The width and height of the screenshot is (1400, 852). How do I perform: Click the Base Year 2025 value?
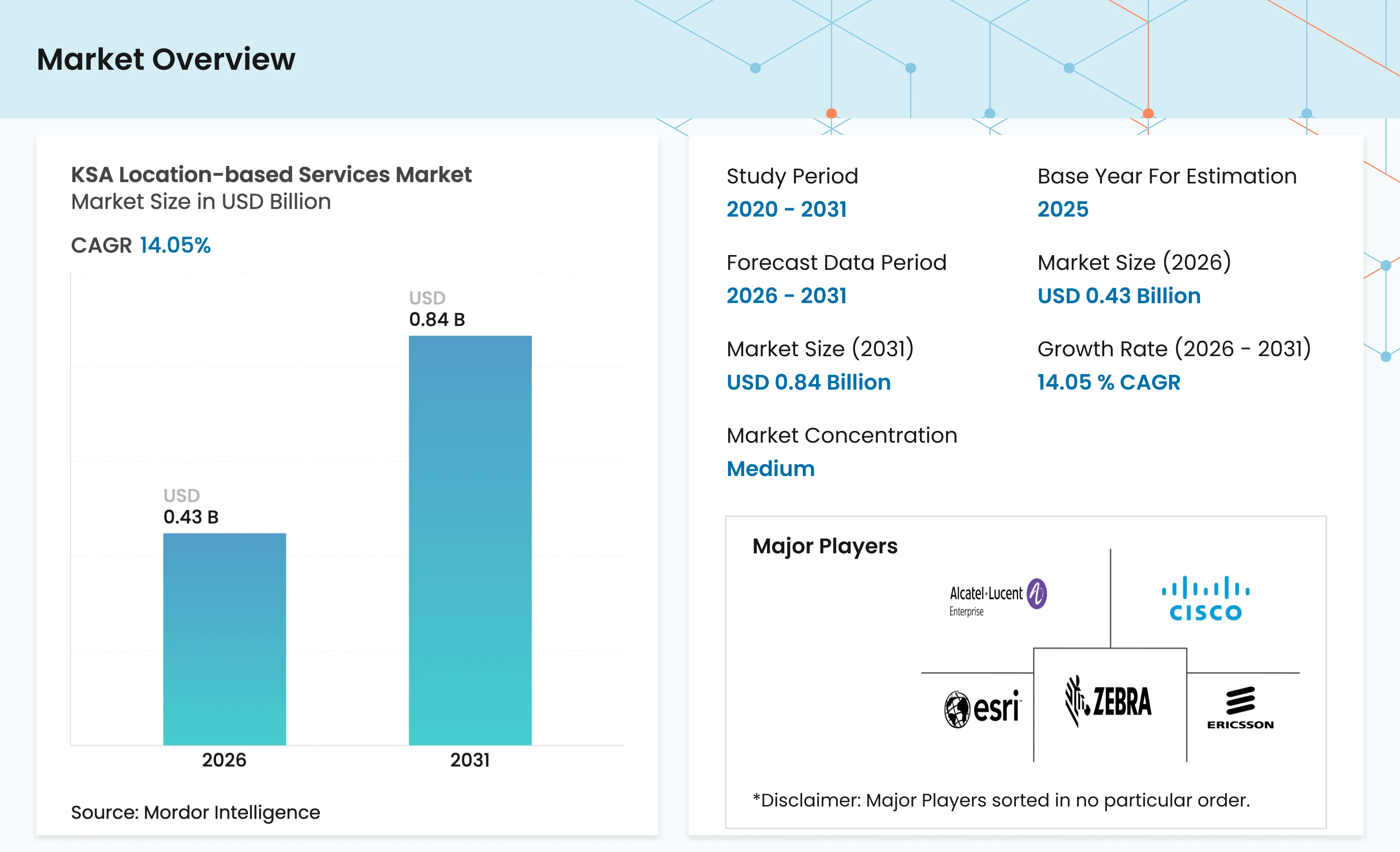1063,209
